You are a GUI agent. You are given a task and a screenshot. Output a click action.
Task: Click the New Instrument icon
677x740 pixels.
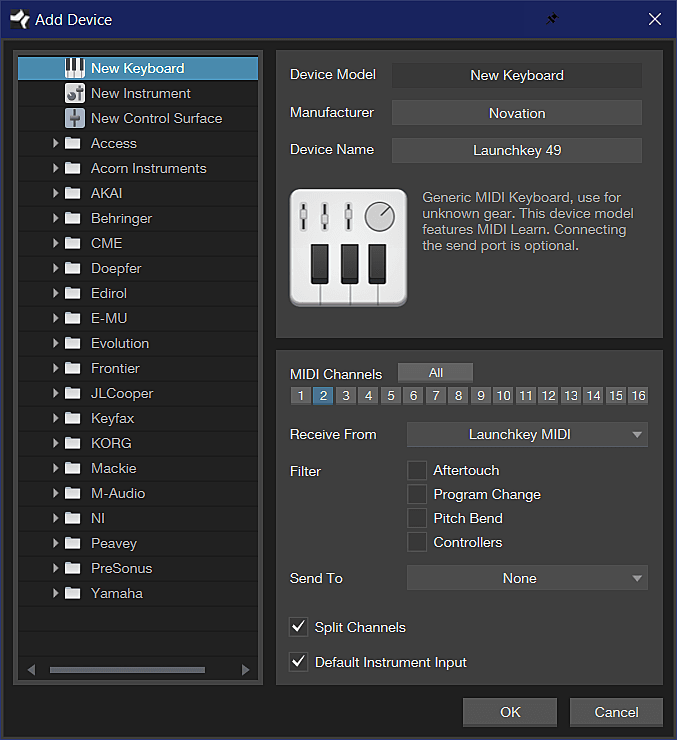pos(75,93)
